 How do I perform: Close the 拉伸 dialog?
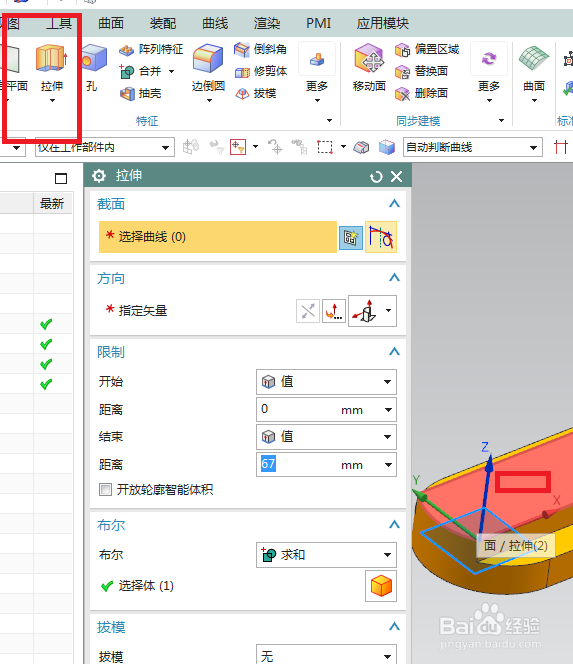click(x=396, y=177)
